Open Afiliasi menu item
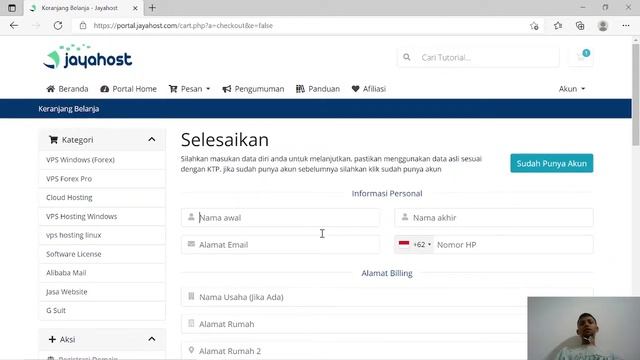 tap(369, 89)
